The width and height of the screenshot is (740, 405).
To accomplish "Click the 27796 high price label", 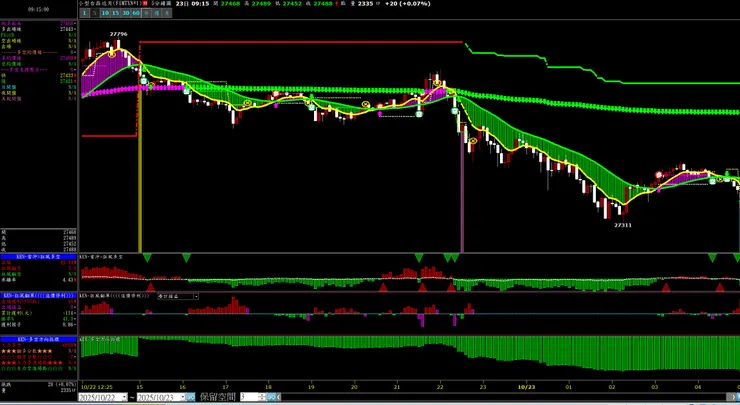I will pyautogui.click(x=119, y=34).
